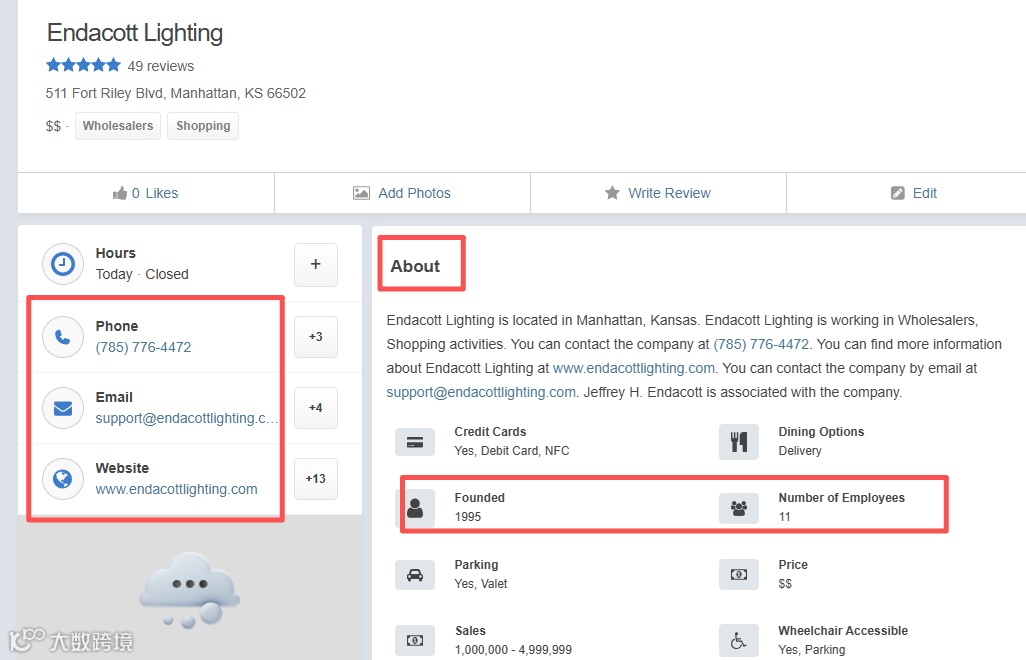Click the photo icon beside Add Photos
The width and height of the screenshot is (1026, 660).
pyautogui.click(x=361, y=193)
